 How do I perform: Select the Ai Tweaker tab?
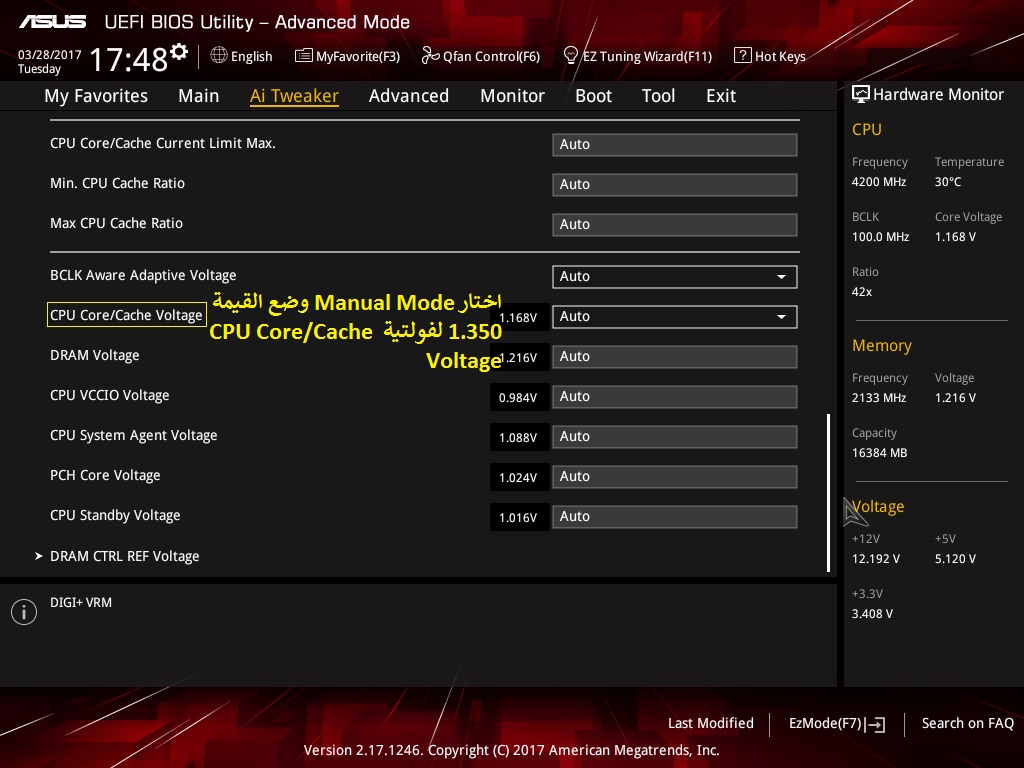click(294, 96)
